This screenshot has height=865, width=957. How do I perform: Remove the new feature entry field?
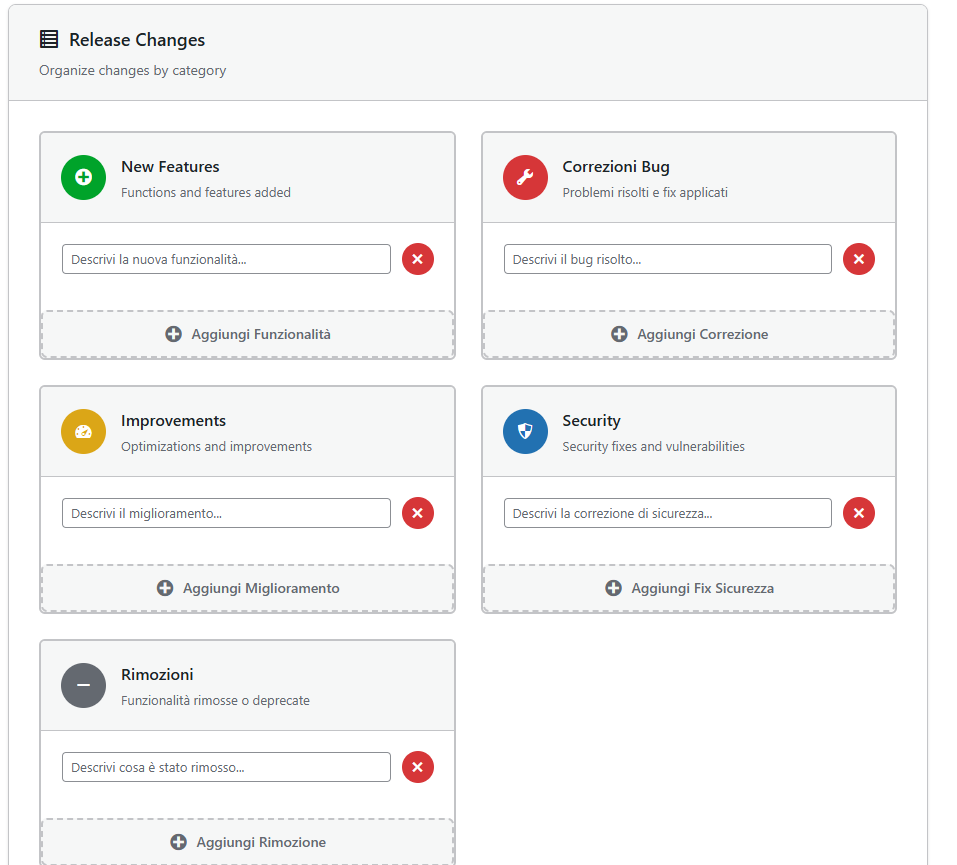[417, 259]
